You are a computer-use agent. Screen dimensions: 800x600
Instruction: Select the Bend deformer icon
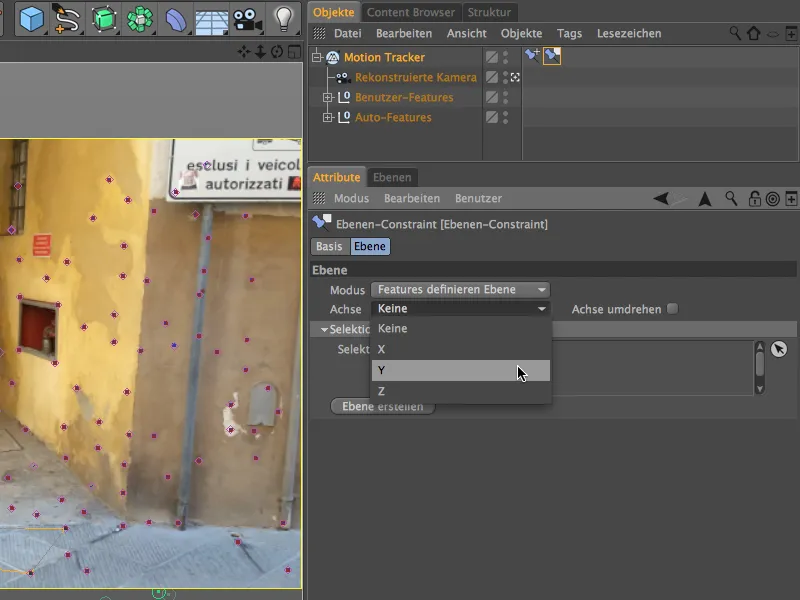point(176,19)
